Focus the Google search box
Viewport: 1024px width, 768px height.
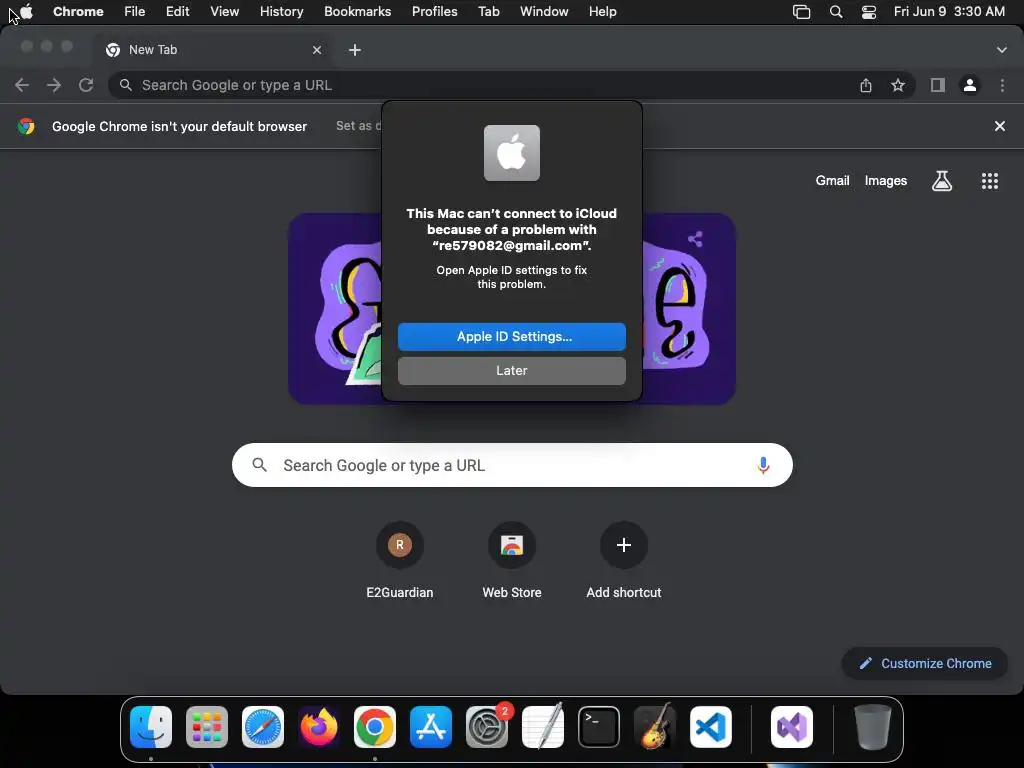[x=512, y=465]
